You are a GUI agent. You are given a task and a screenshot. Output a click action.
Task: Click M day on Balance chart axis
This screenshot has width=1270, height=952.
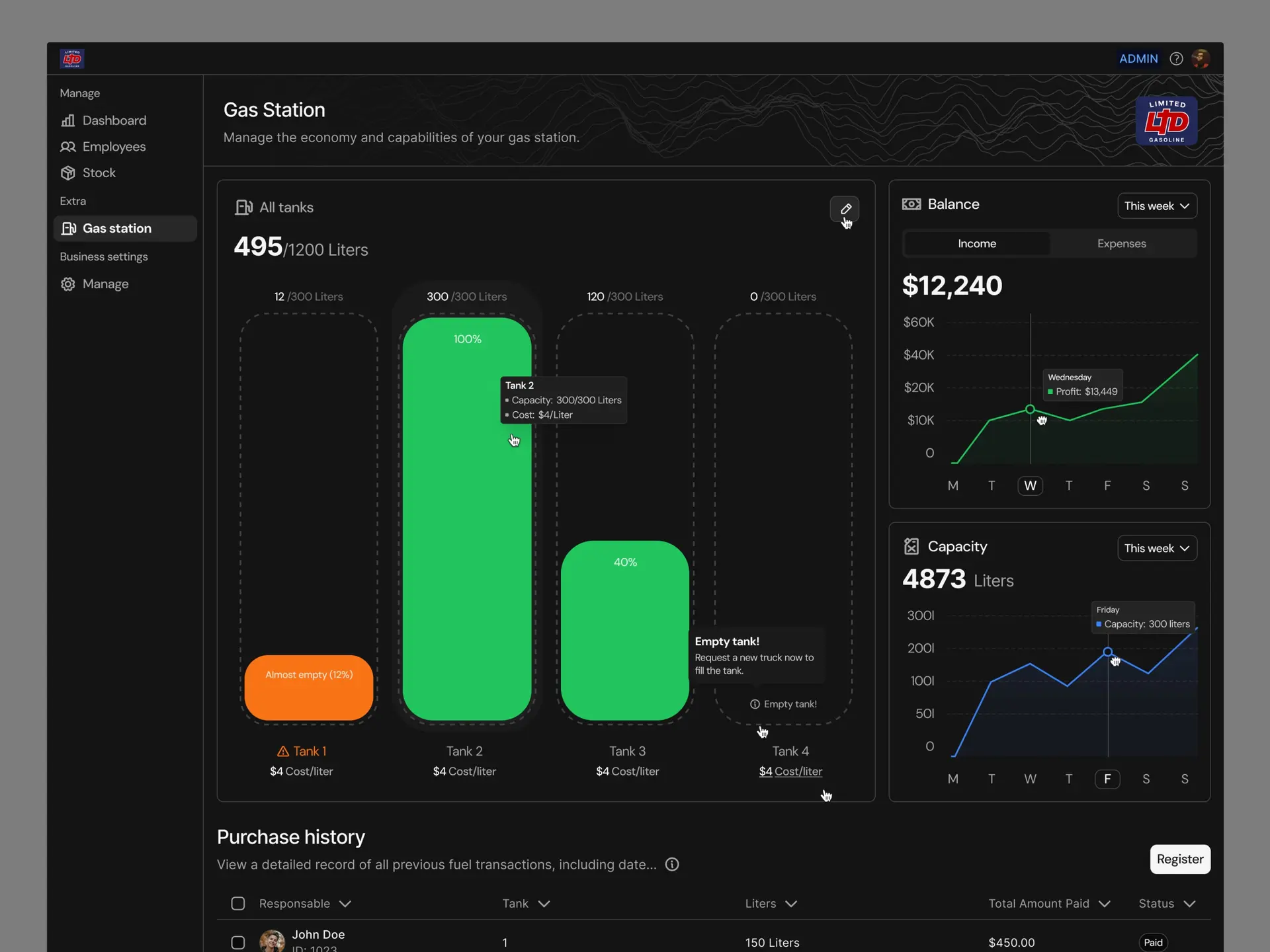coord(953,486)
